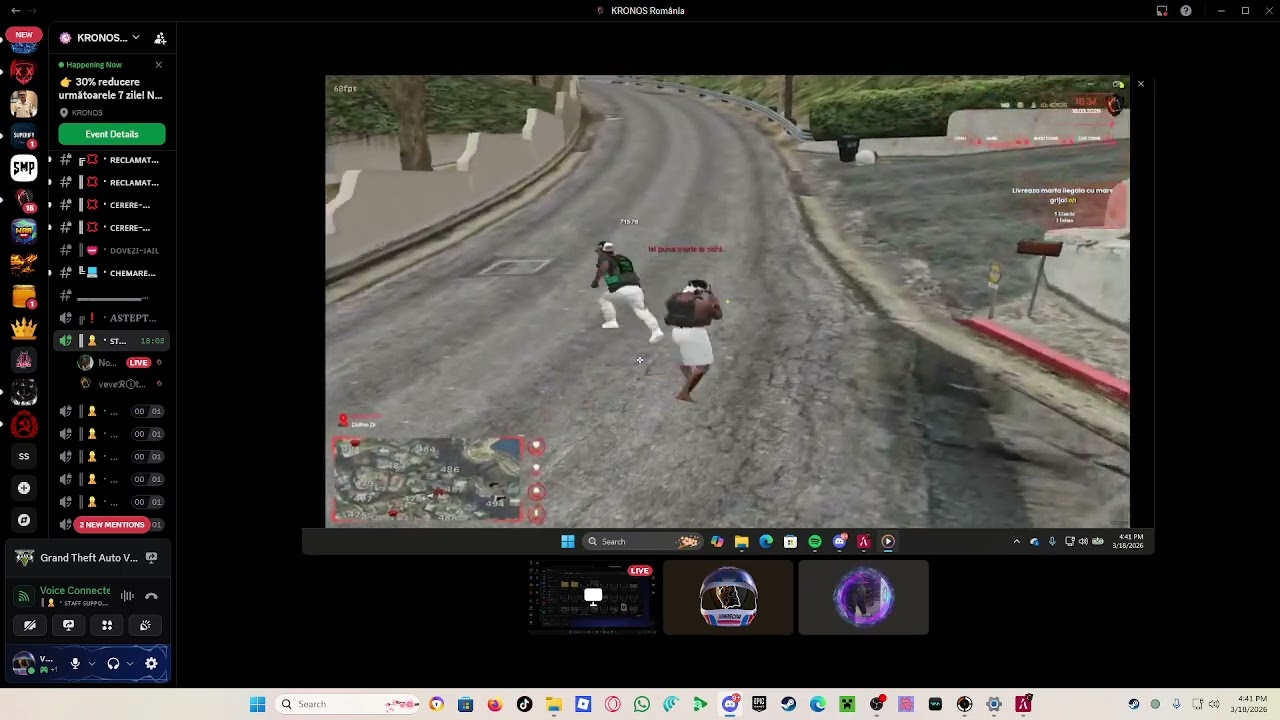This screenshot has height=720, width=1280.
Task: Click the Voice Connected status text
Action: coord(75,591)
